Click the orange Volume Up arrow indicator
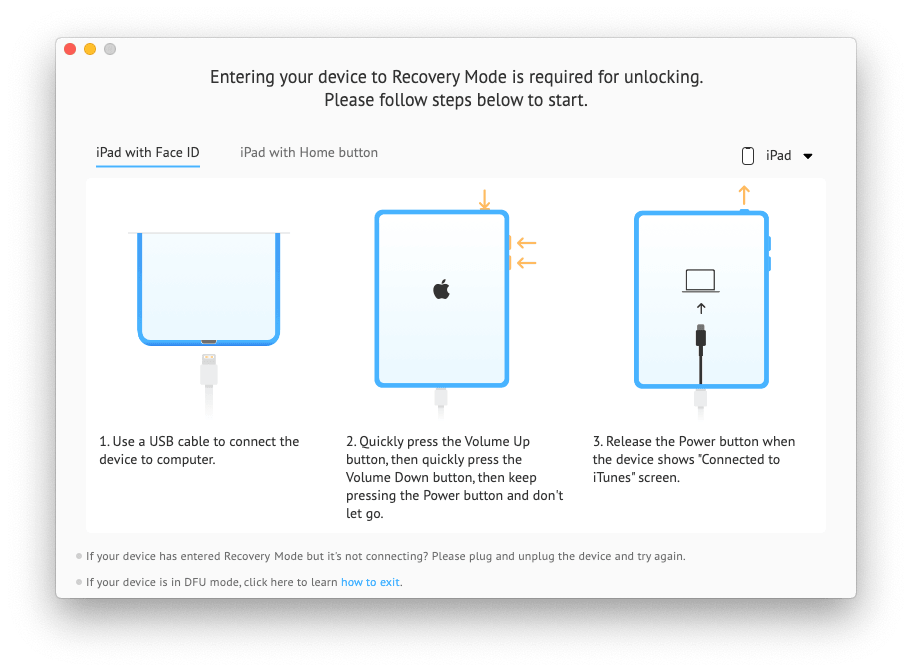Screen dimensions: 912x672 (525, 243)
